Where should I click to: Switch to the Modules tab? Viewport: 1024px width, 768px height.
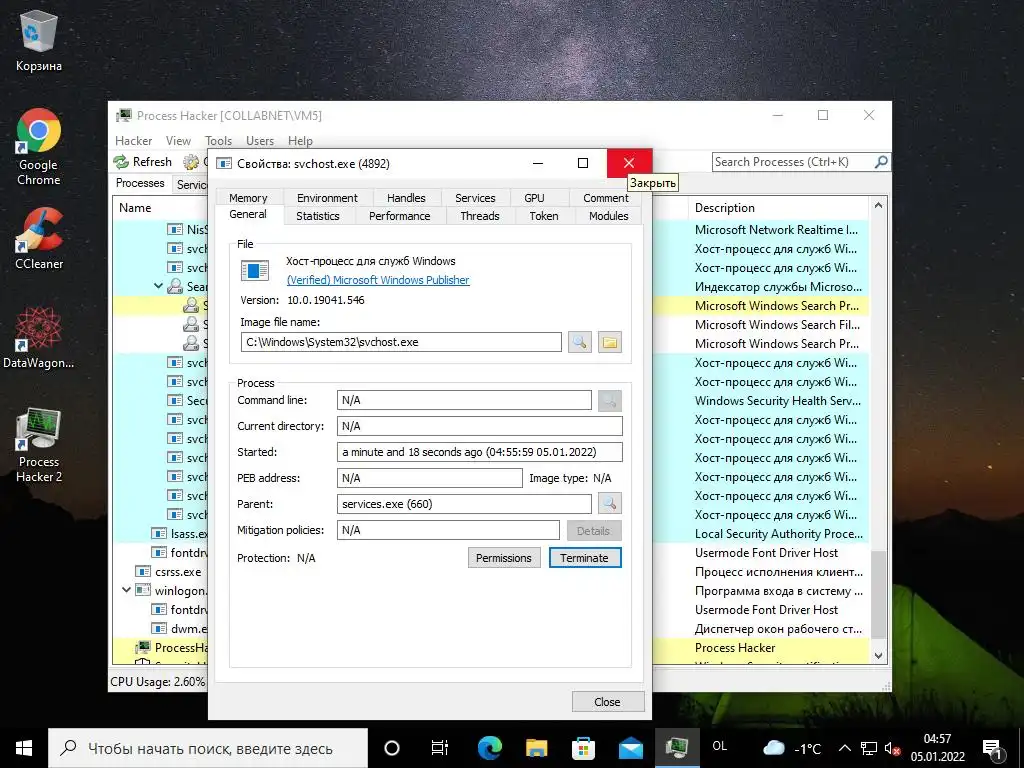click(x=609, y=216)
